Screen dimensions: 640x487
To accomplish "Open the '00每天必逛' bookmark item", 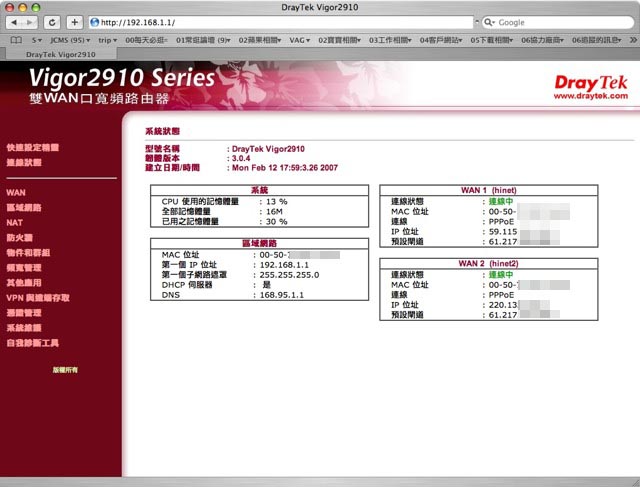I will 146,40.
